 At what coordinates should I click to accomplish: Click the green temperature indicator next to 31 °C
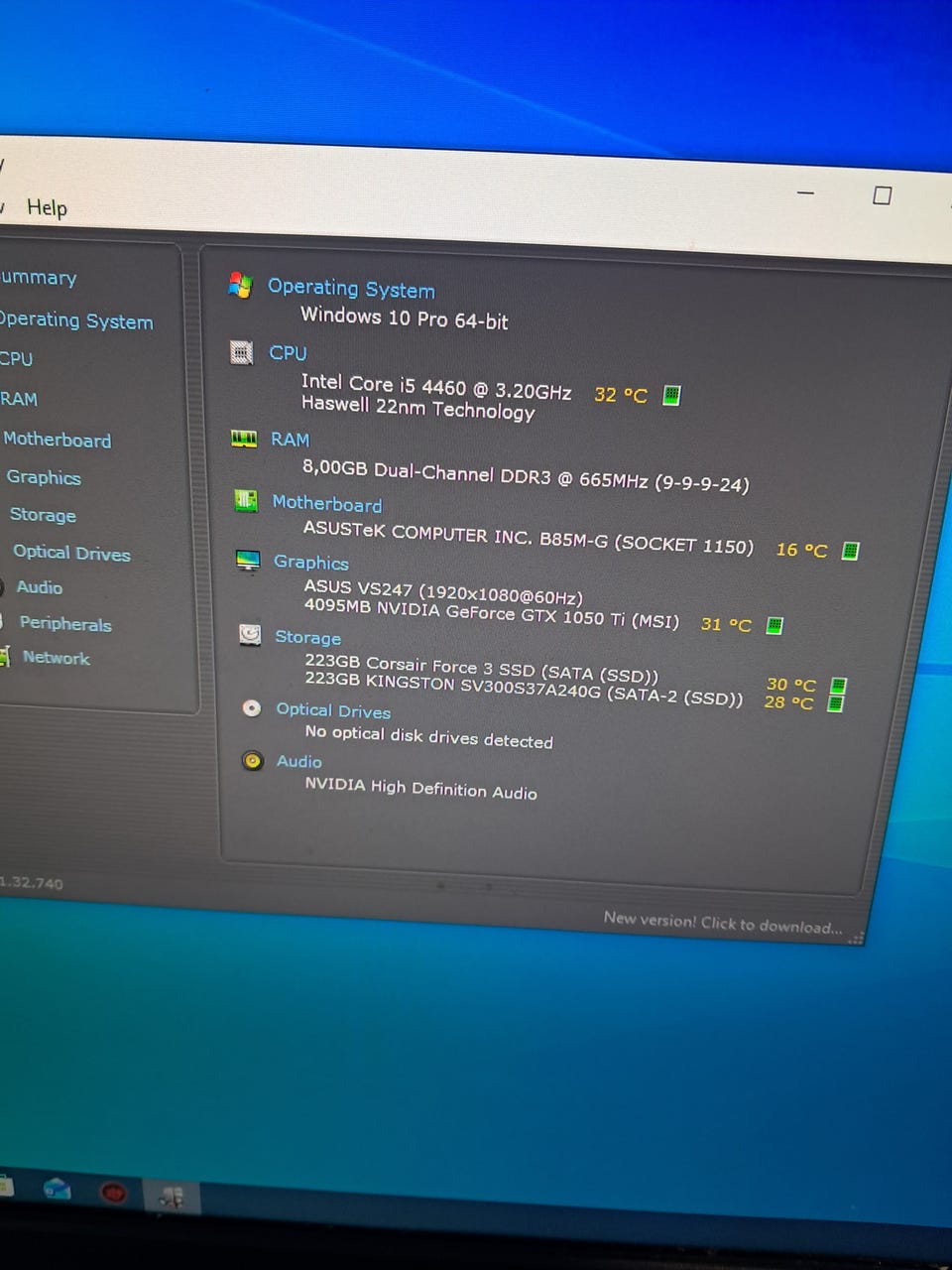pyautogui.click(x=774, y=625)
